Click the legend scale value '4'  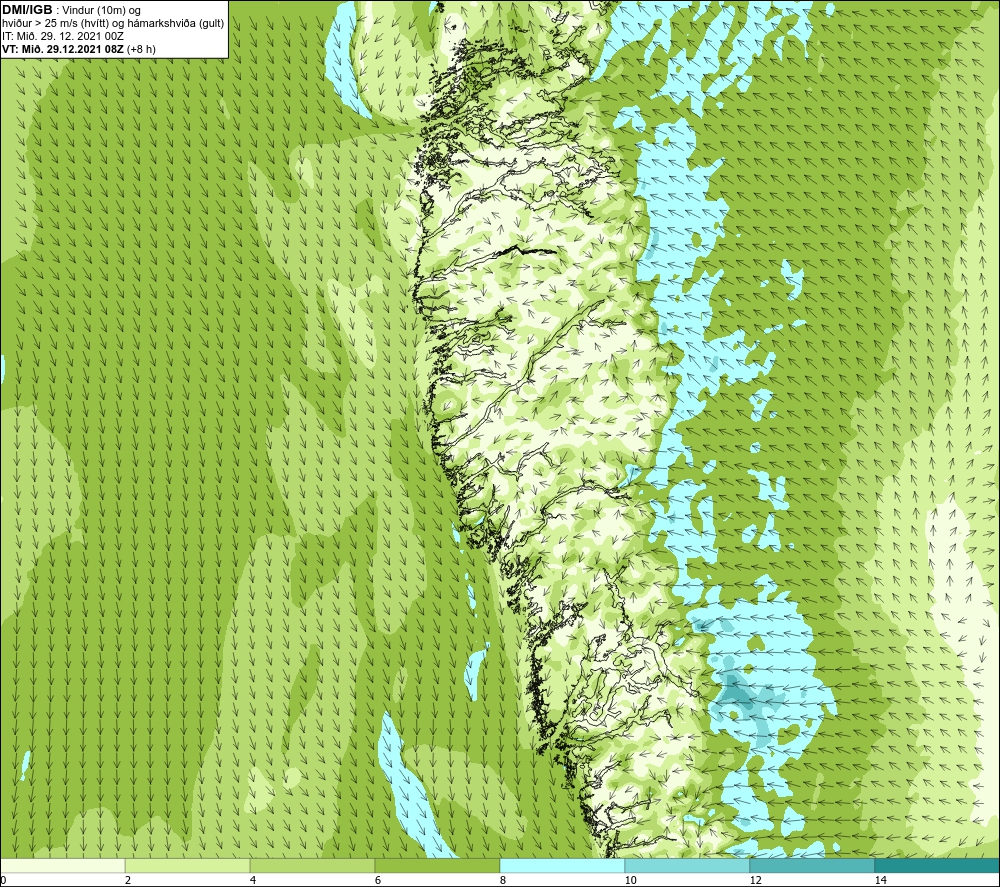pos(253,880)
